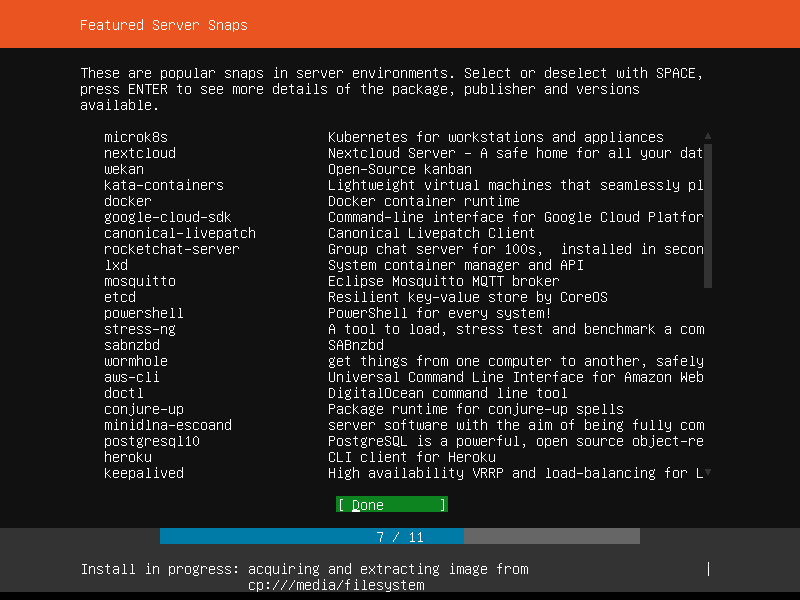Select the conjure-up snap row
The image size is (800, 600).
point(391,409)
